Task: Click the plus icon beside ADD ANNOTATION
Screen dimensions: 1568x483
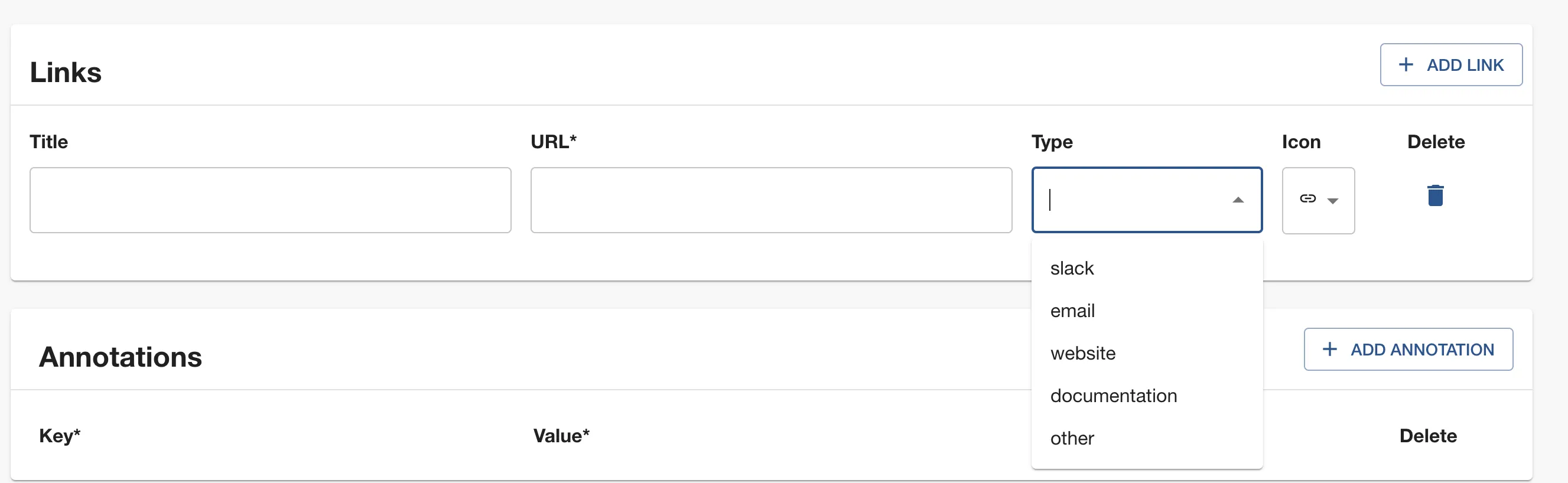Action: click(x=1329, y=349)
